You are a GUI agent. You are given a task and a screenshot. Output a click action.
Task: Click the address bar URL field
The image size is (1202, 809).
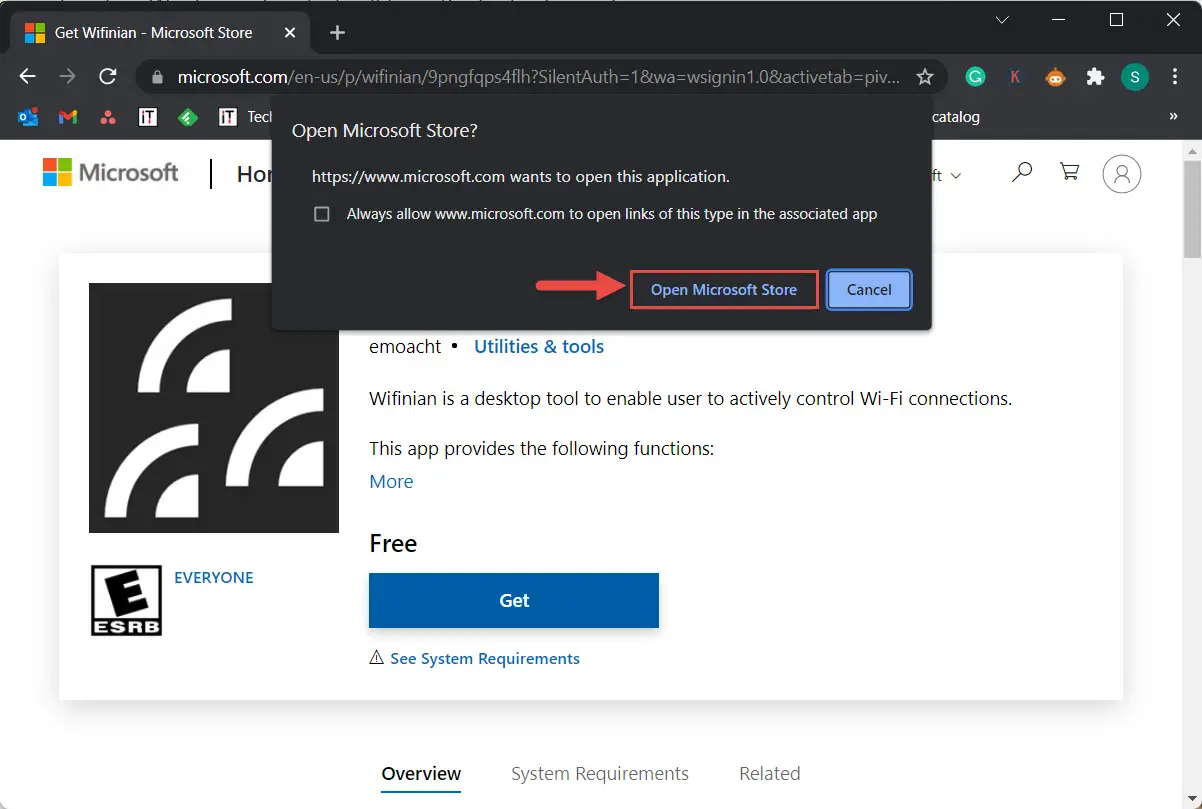540,77
